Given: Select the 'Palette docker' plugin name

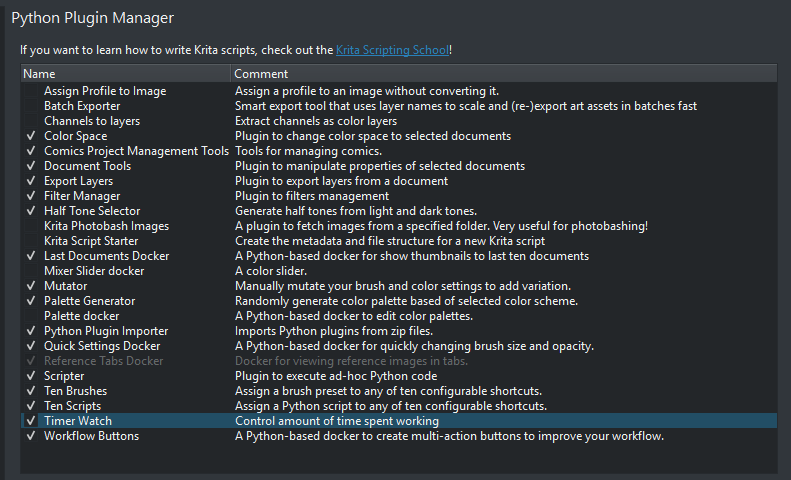Looking at the screenshot, I should 82,316.
